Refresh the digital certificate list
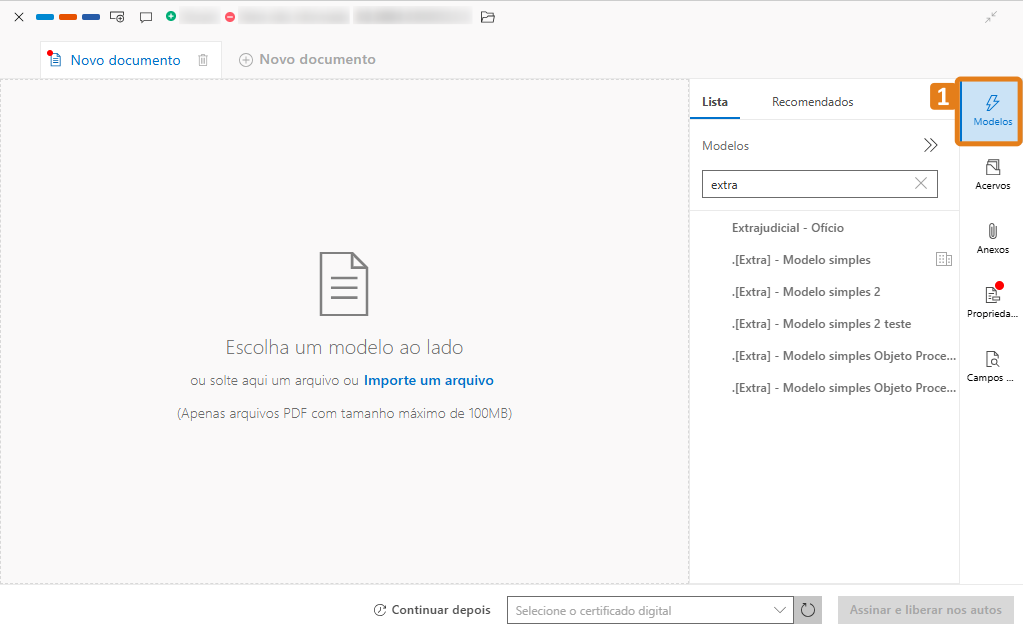This screenshot has height=629, width=1023. pyautogui.click(x=807, y=610)
